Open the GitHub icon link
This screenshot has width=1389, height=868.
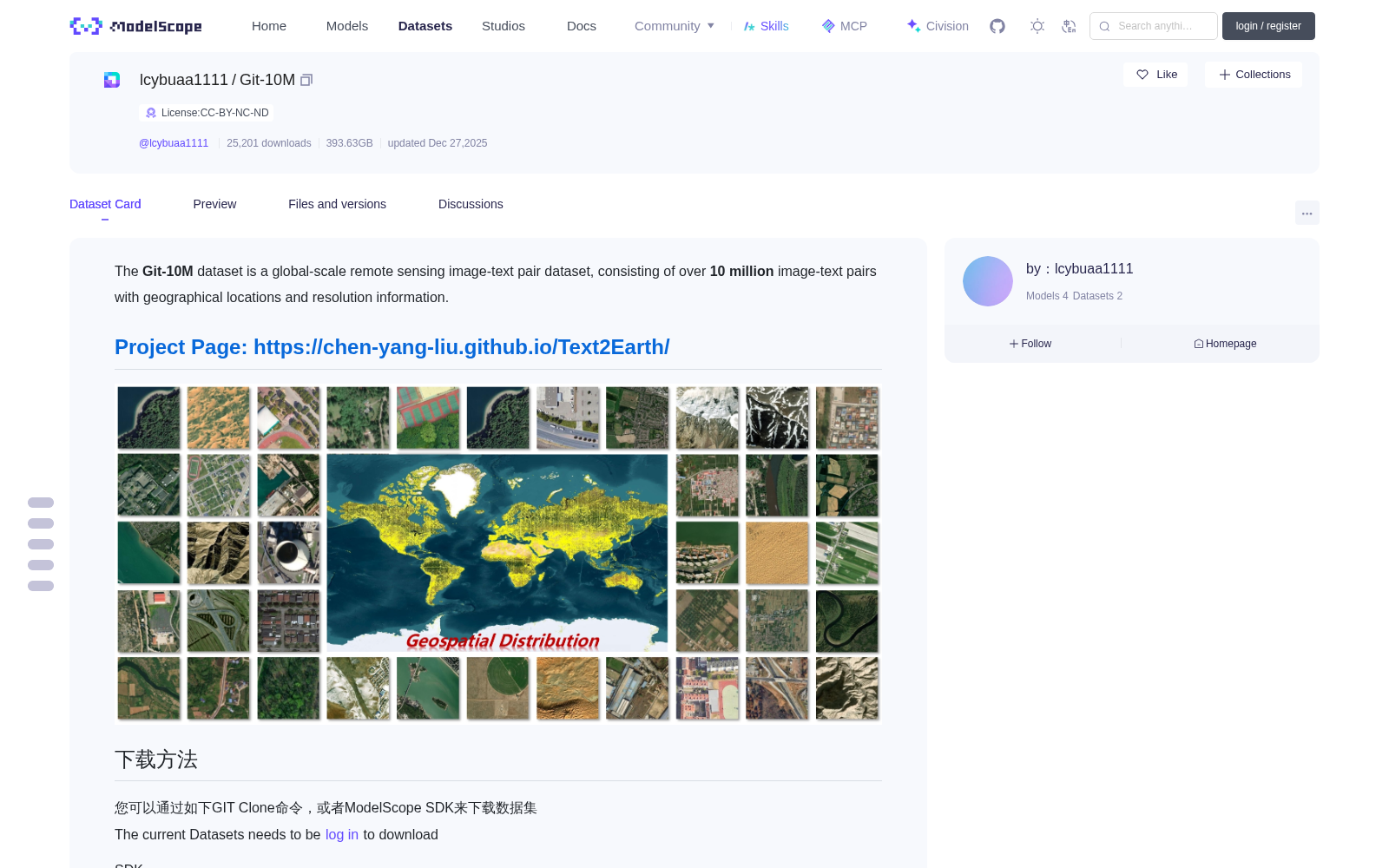pyautogui.click(x=997, y=26)
